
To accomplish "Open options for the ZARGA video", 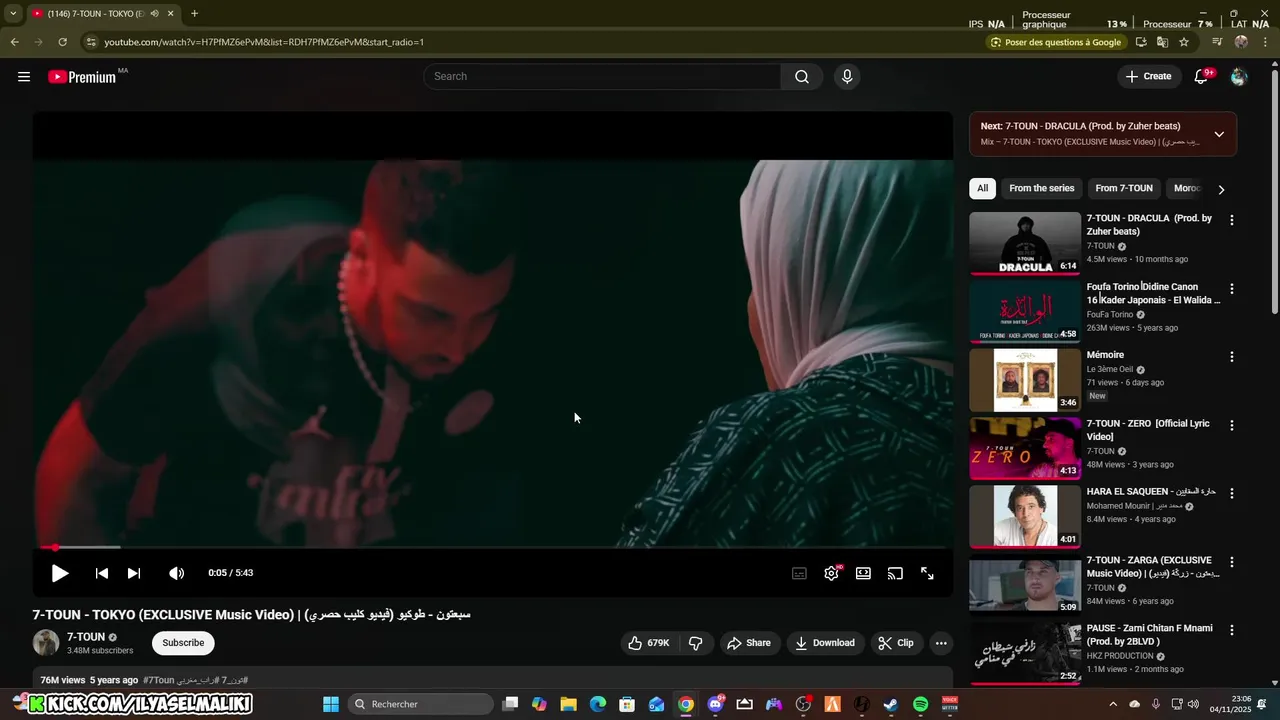I will 1232,562.
